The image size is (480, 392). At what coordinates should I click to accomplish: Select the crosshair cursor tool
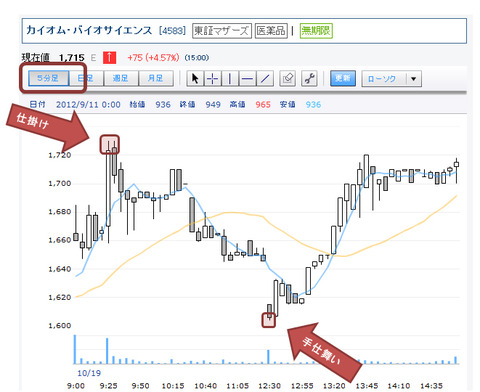coord(212,79)
